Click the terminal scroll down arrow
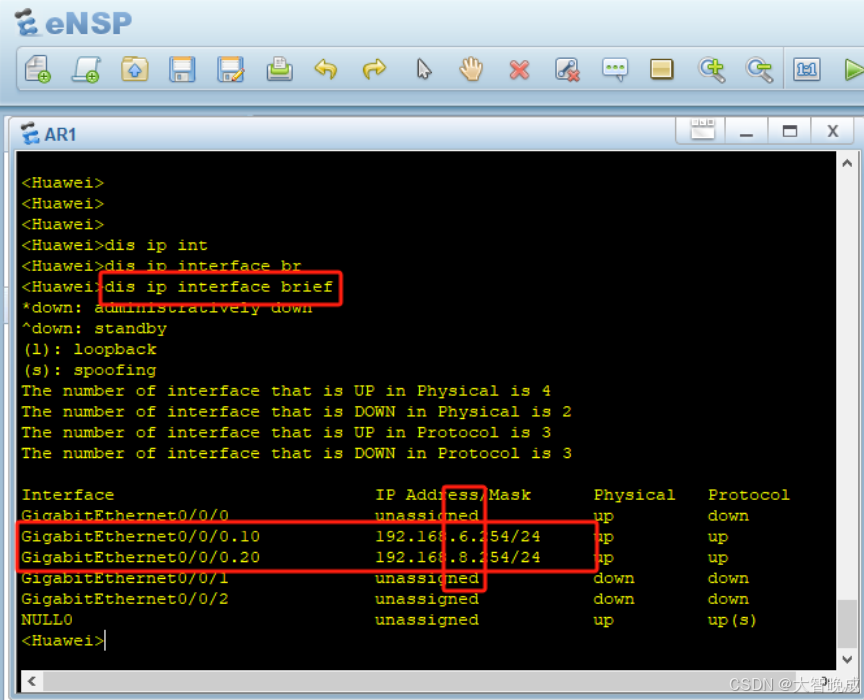 pos(847,659)
